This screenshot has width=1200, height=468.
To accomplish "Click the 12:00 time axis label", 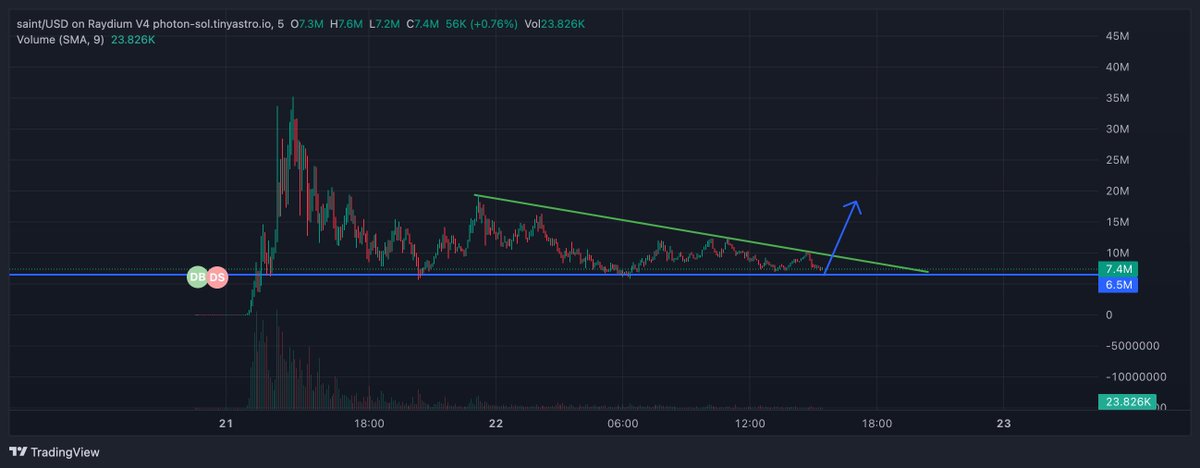I will tap(750, 425).
